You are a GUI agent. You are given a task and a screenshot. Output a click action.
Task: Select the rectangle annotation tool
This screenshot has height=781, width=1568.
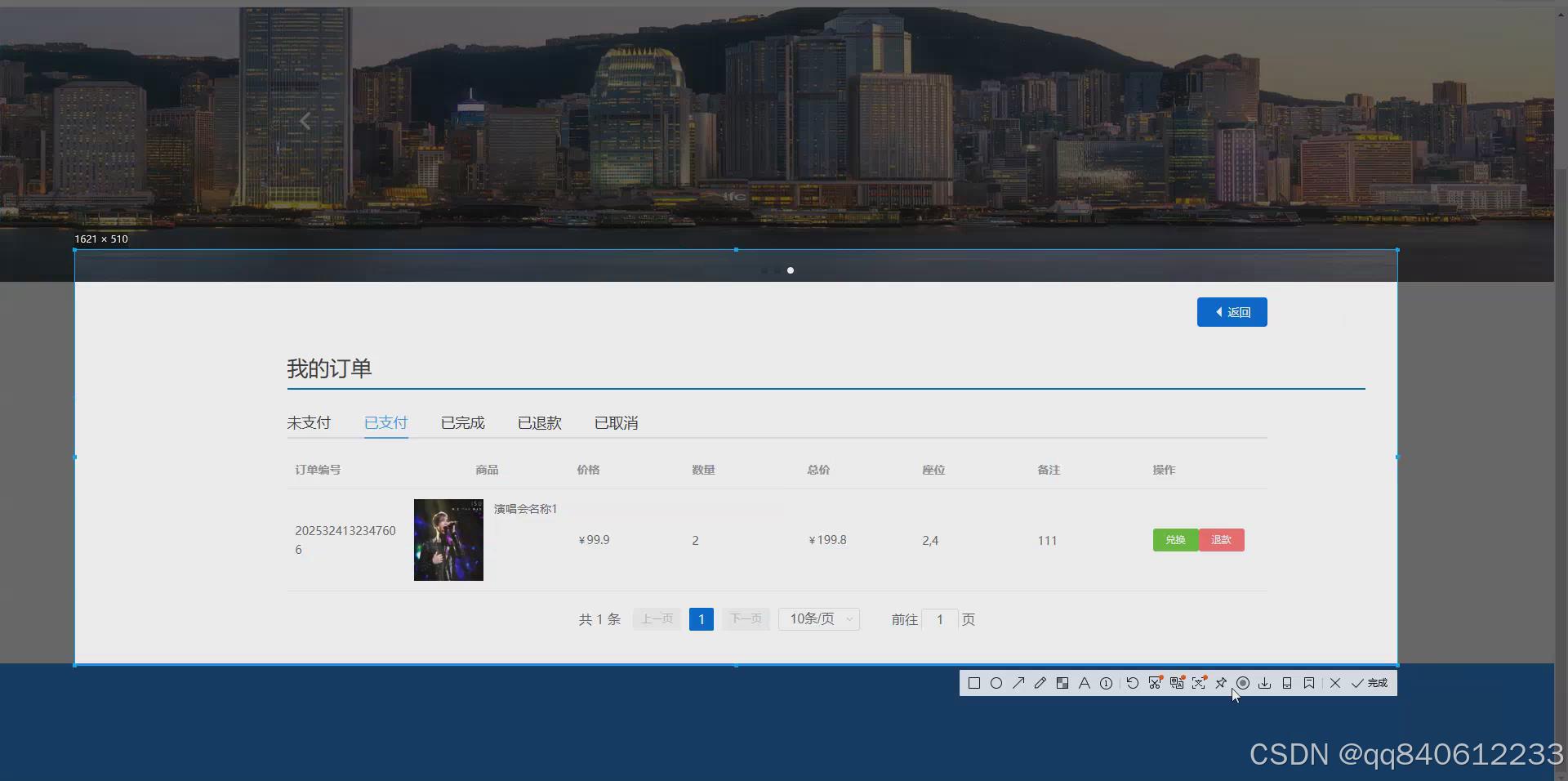974,683
